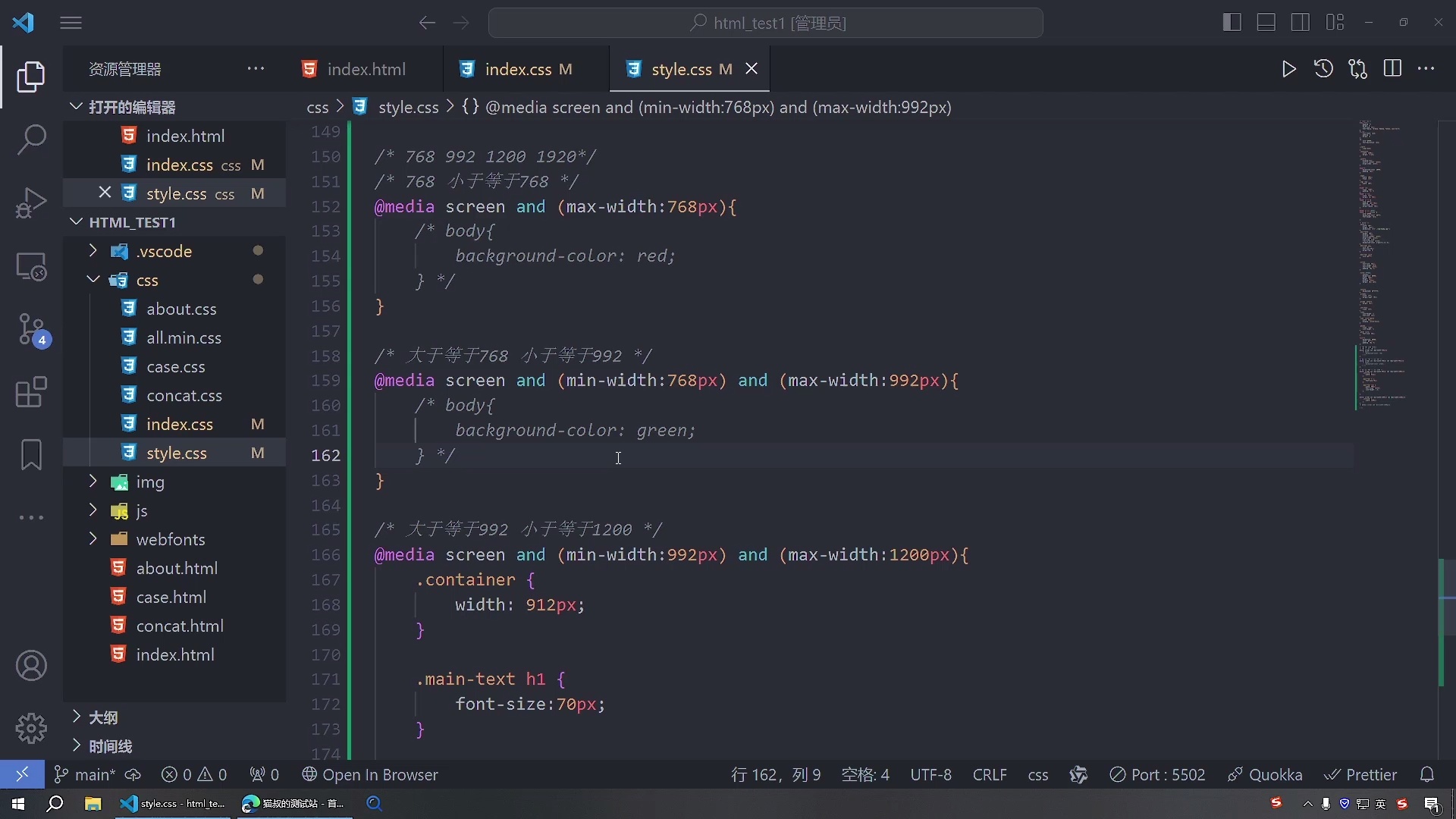Open the Explorer sidebar icon
The width and height of the screenshot is (1456, 819).
pos(31,77)
